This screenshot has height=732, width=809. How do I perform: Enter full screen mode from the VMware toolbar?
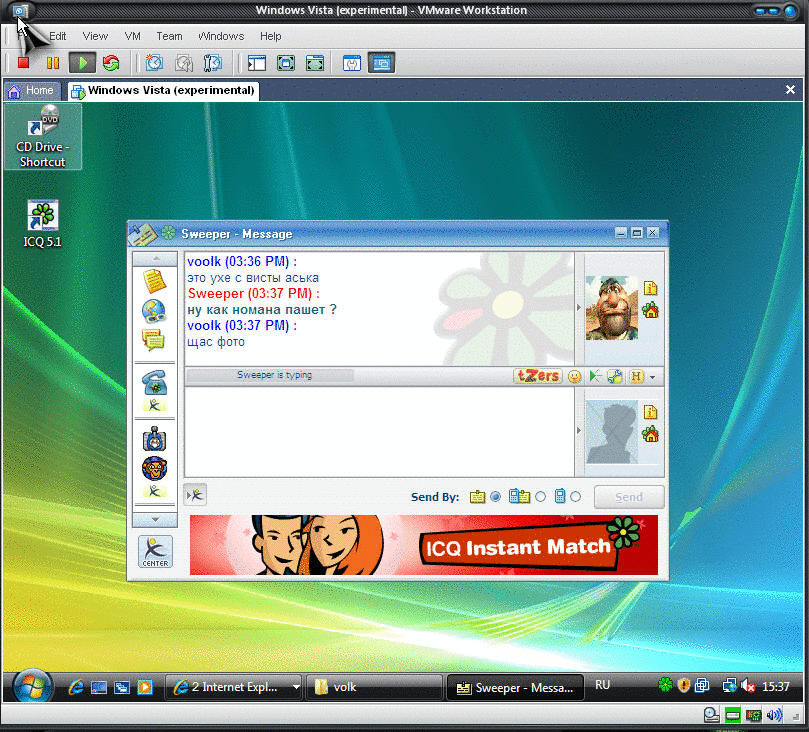(286, 63)
